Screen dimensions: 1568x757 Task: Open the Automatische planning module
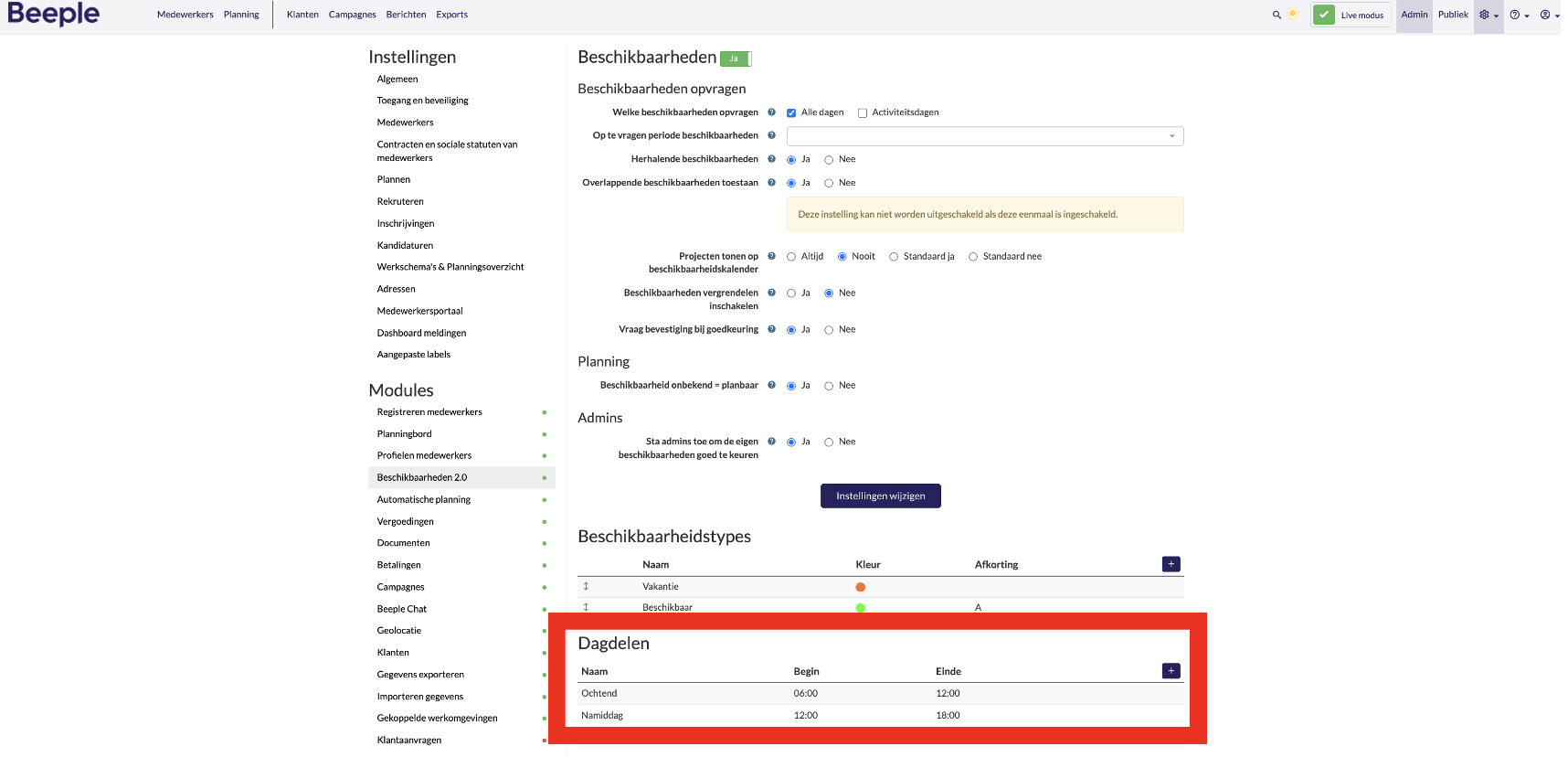(424, 500)
